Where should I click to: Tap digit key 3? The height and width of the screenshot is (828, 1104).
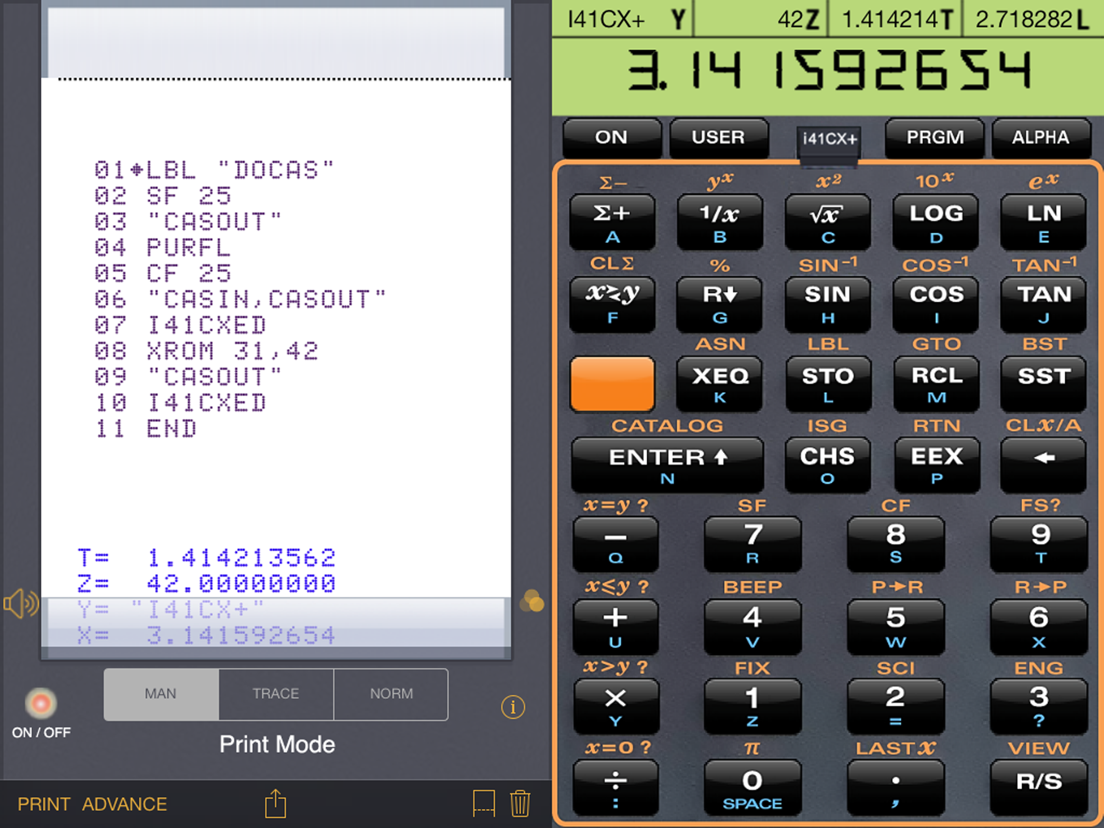coord(1039,706)
